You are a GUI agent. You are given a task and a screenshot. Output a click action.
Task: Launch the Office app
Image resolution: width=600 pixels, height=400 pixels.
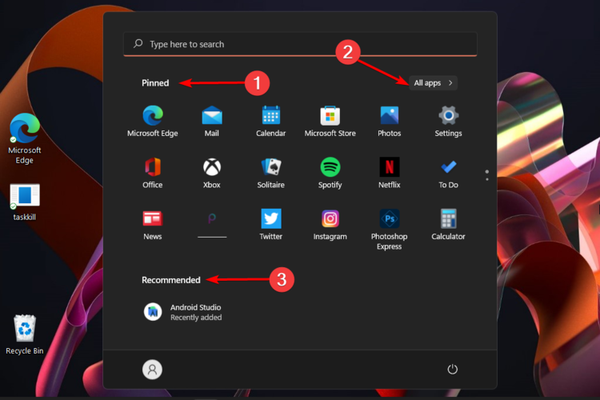pos(153,173)
